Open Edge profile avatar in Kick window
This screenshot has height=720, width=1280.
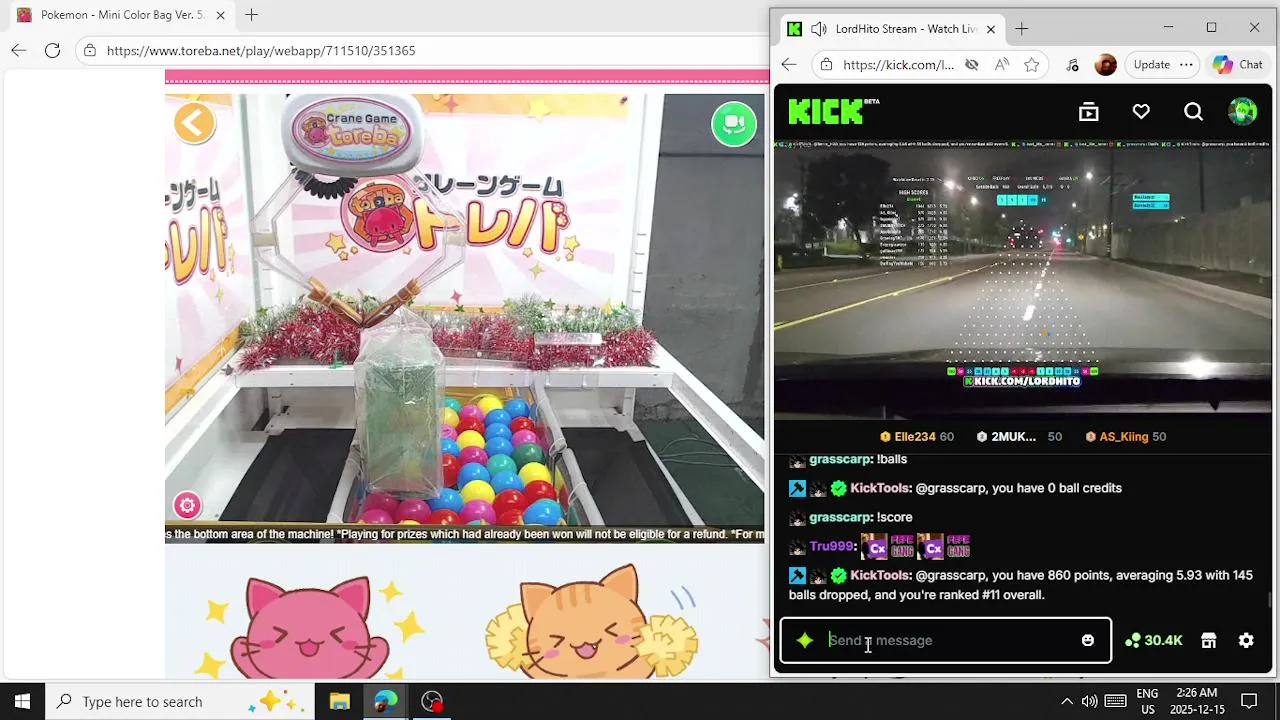(1105, 65)
